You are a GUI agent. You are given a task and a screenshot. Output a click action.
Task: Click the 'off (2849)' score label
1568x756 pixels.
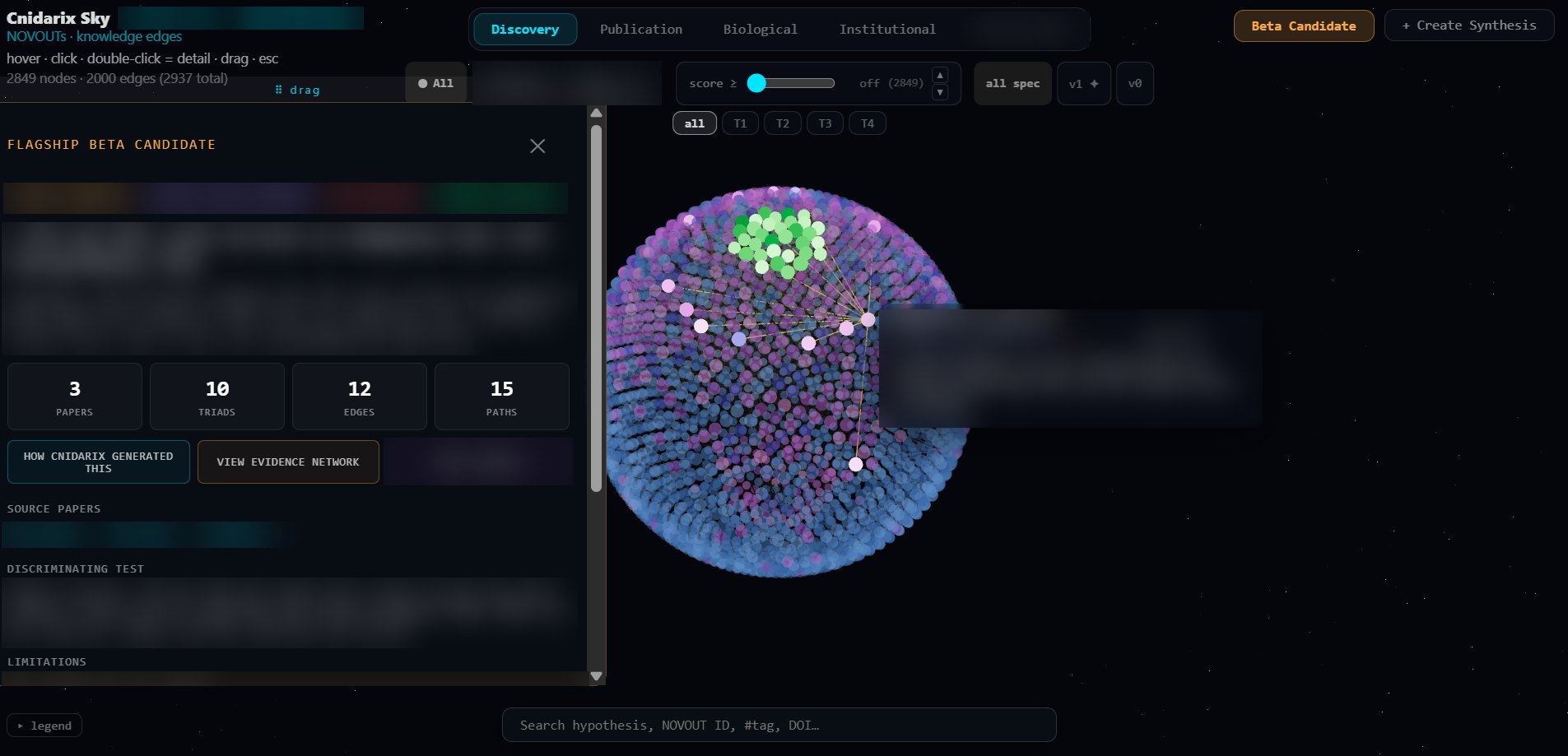891,83
